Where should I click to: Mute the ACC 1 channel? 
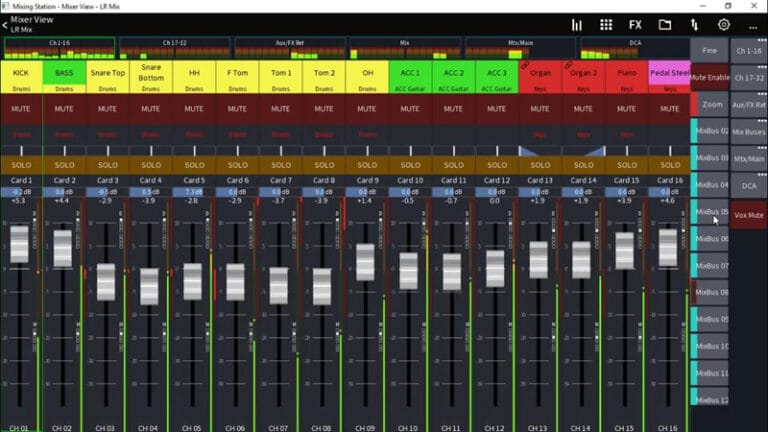point(410,109)
